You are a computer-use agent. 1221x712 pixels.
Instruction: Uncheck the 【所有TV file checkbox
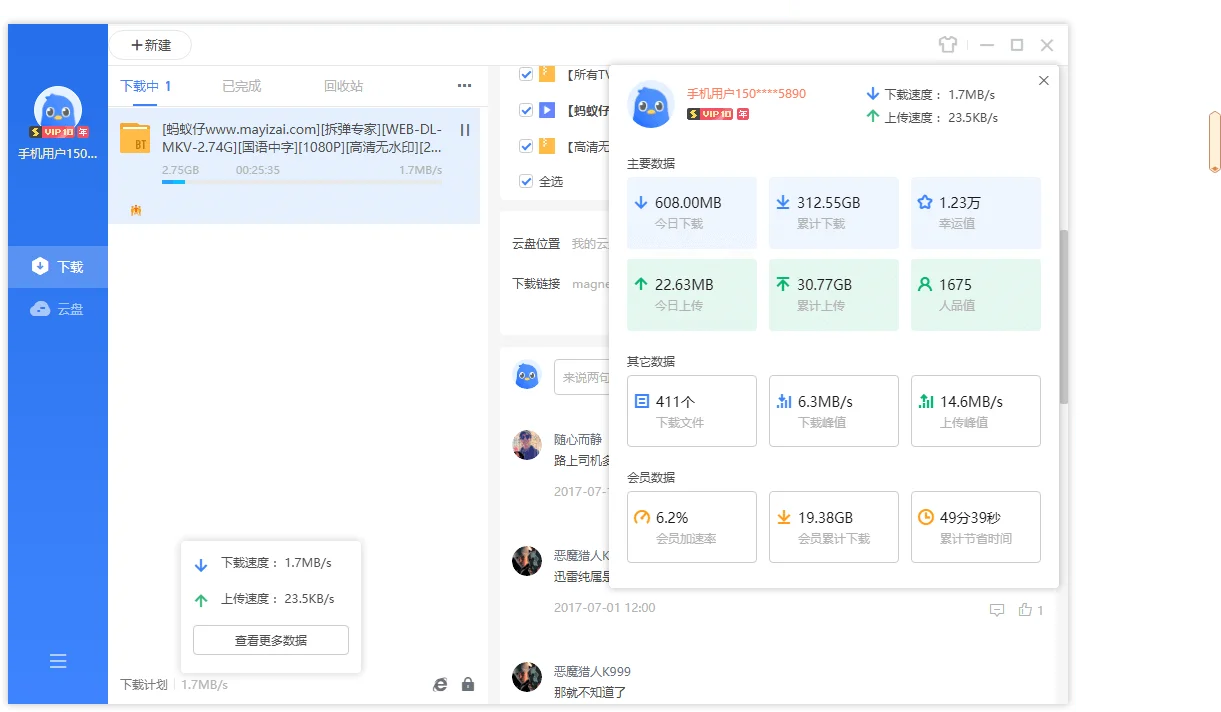(525, 73)
